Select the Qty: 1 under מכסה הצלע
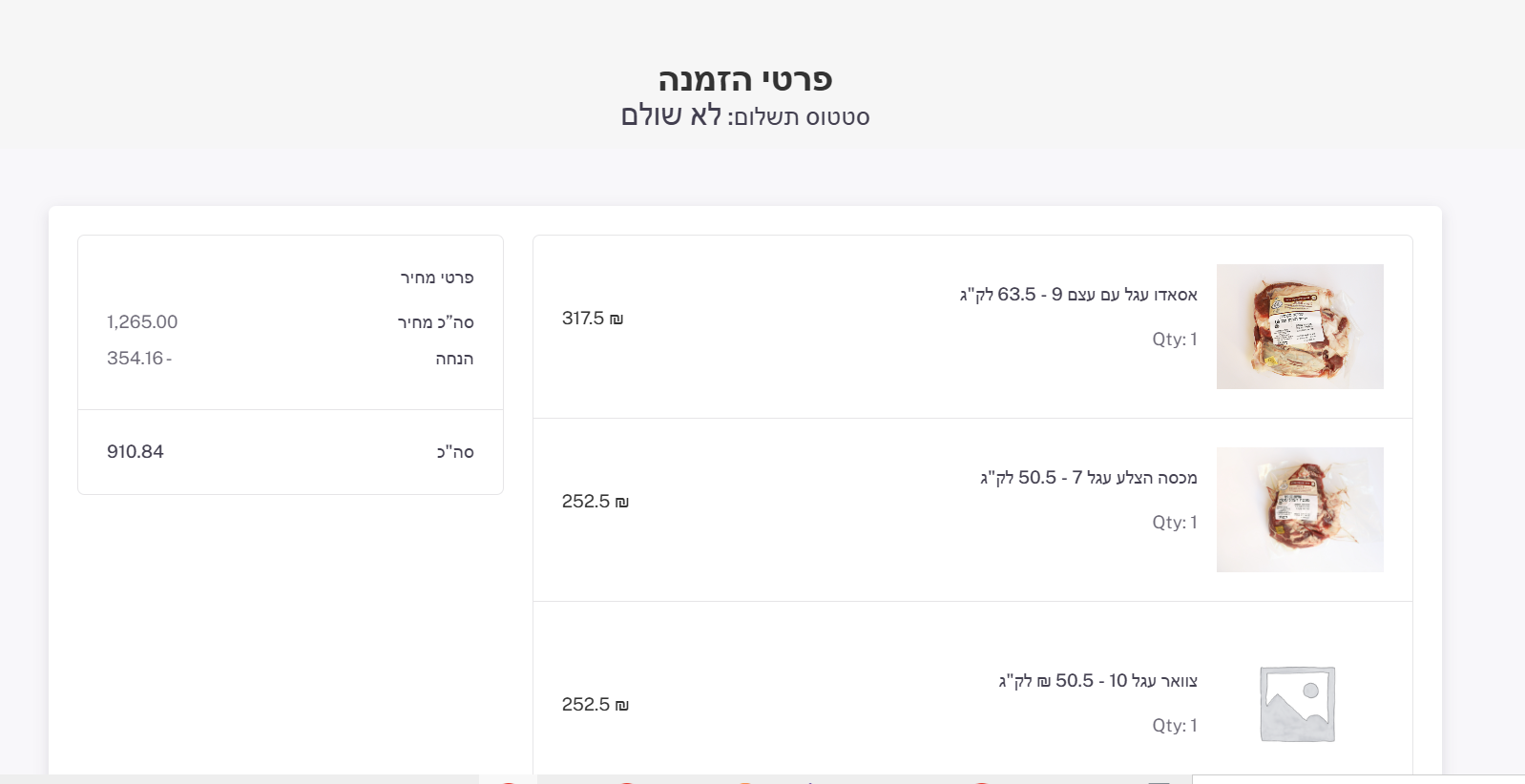This screenshot has height=784, width=1525. [1174, 523]
